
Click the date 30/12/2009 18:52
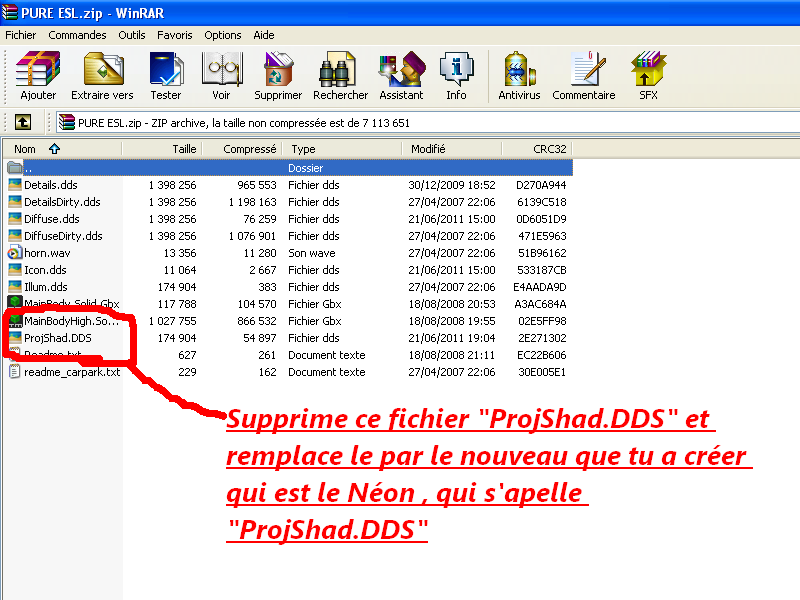[452, 185]
